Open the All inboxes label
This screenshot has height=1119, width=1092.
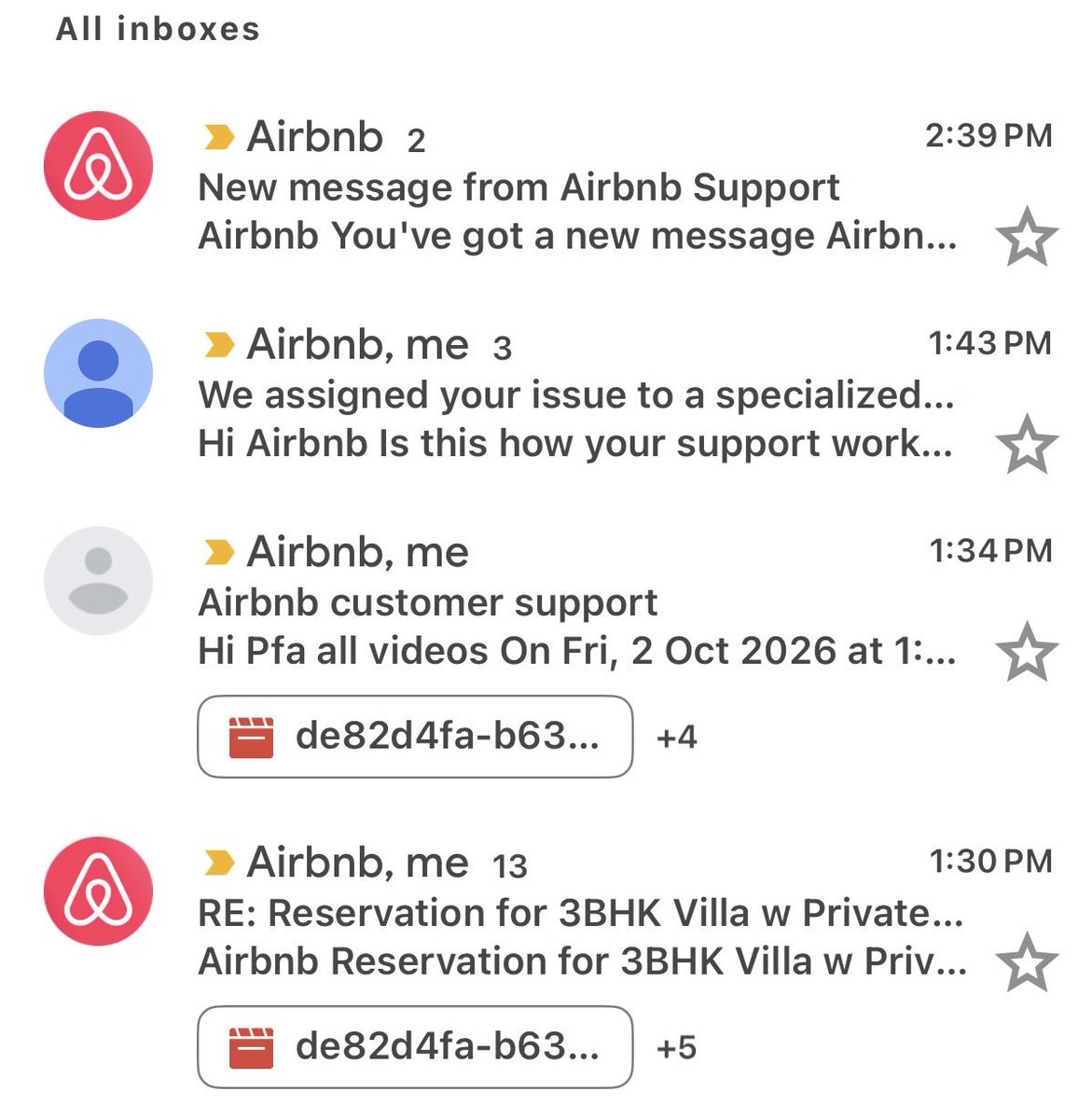158,29
